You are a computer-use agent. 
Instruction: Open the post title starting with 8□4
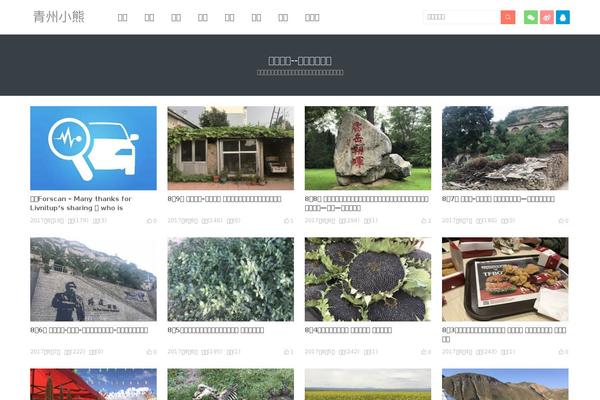pos(348,330)
